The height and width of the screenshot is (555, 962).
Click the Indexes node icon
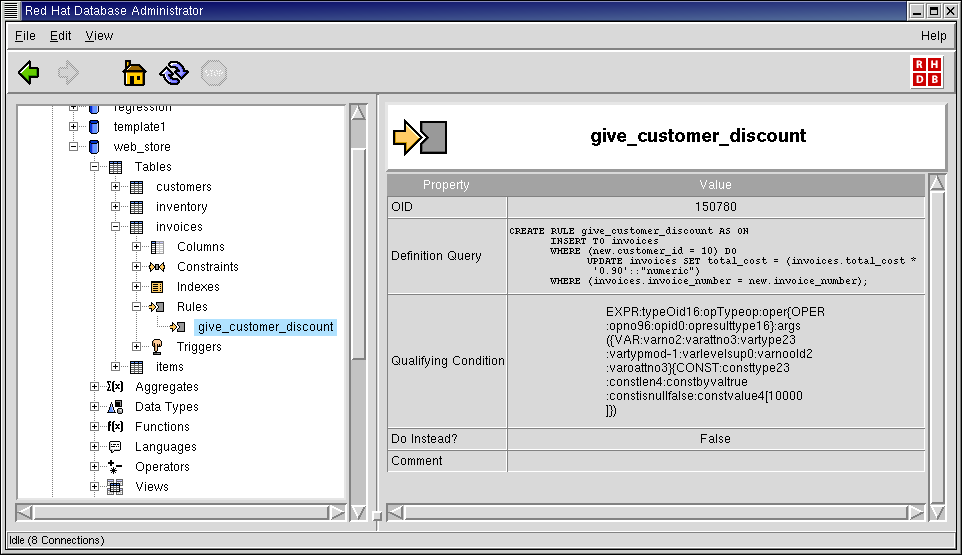point(157,287)
